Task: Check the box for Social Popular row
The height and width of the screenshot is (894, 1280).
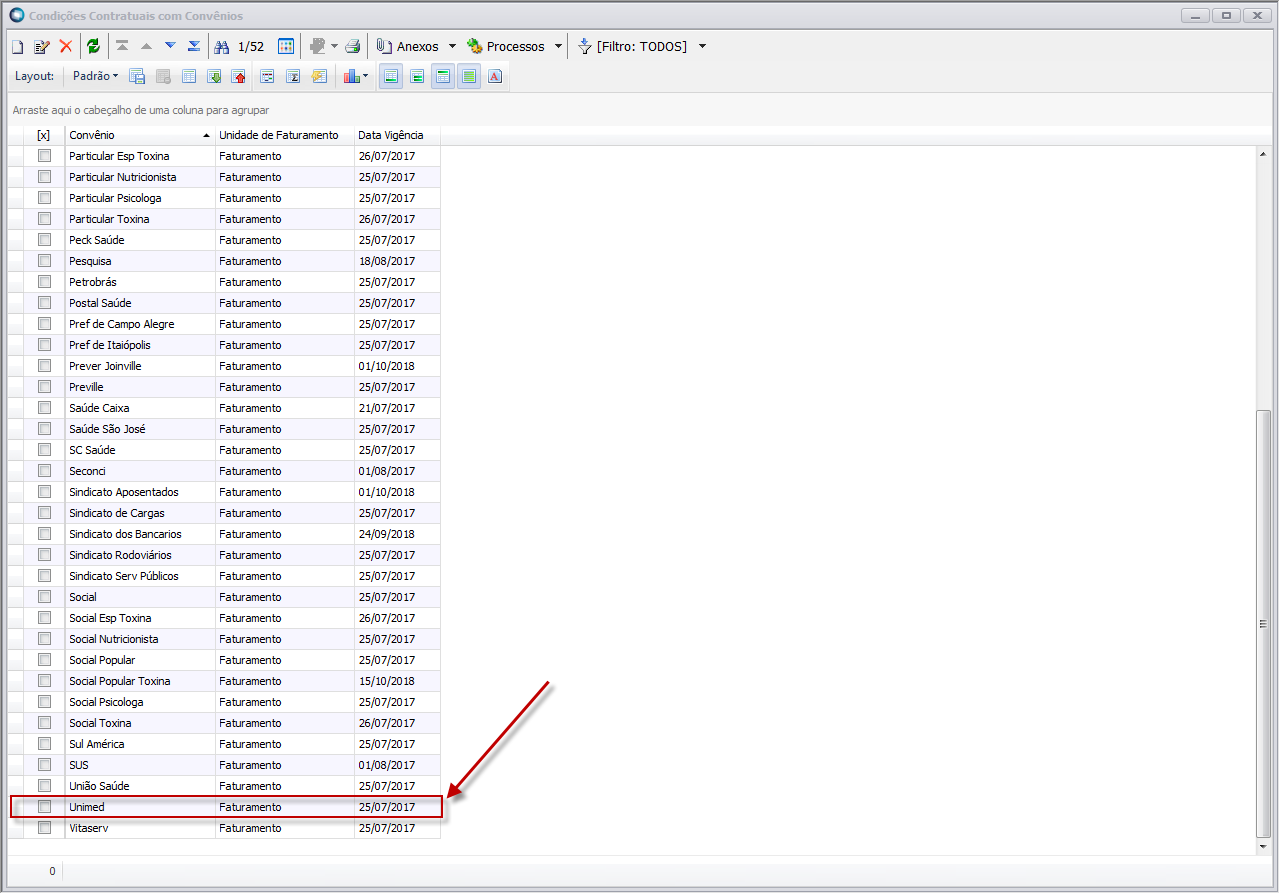Action: tap(44, 660)
